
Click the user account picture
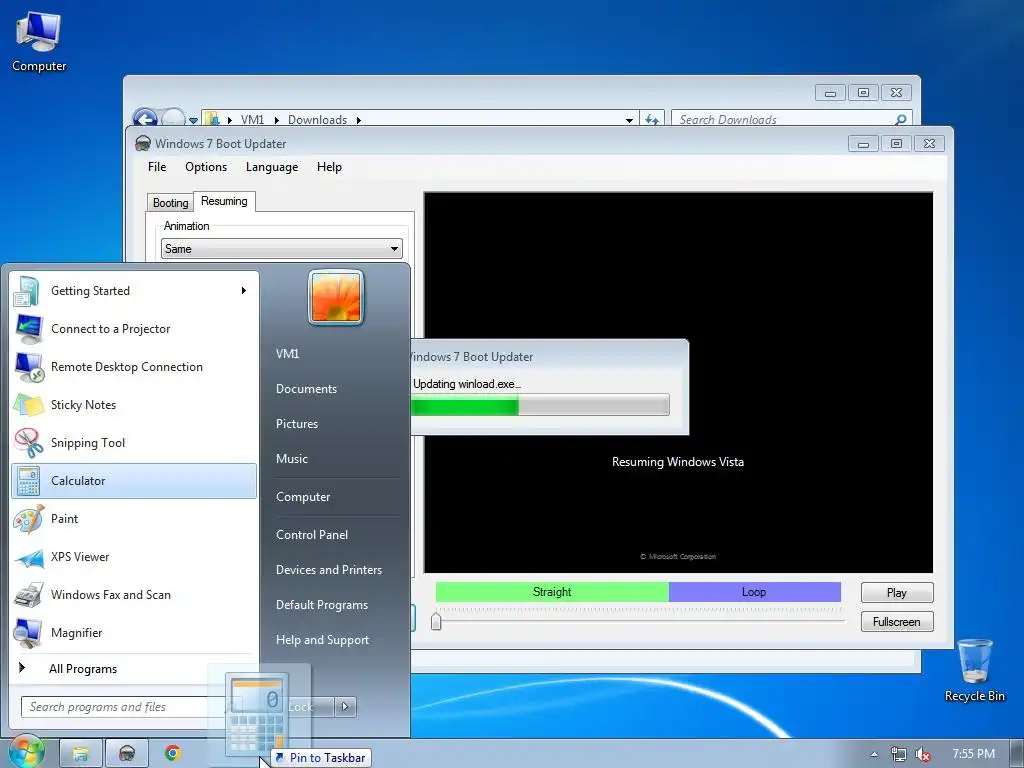(x=336, y=297)
